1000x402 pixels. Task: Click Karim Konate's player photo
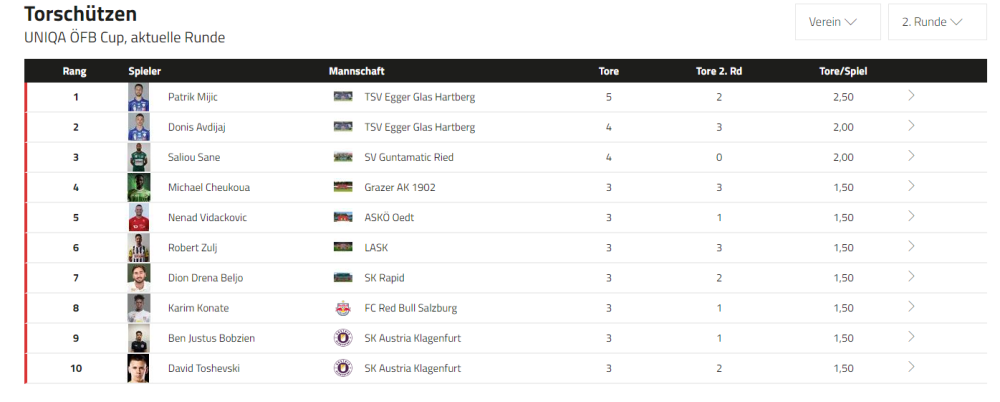(138, 308)
